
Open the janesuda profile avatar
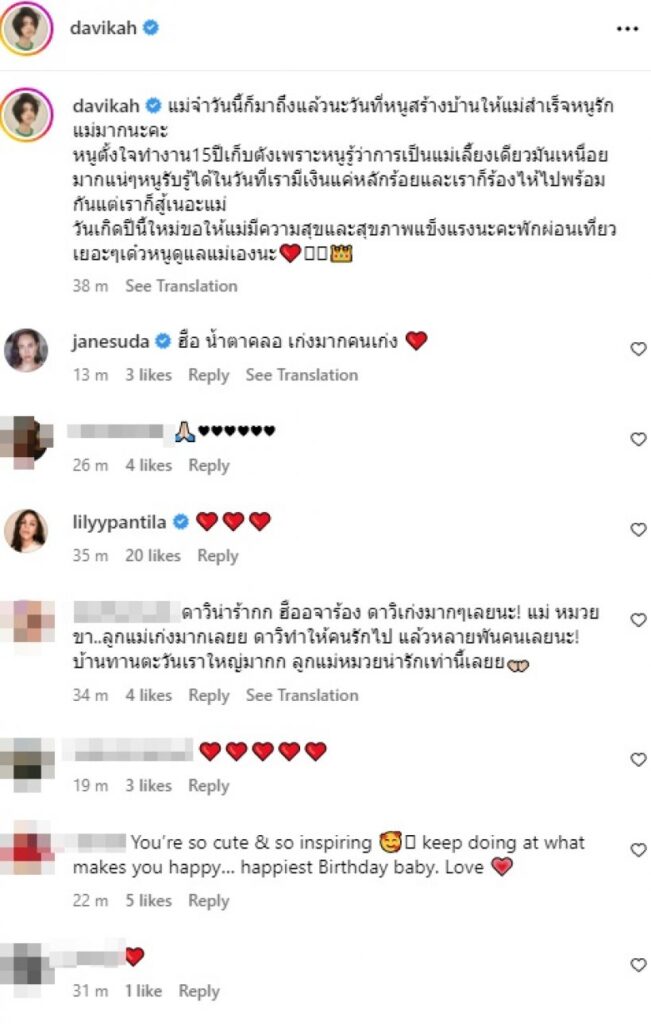pos(26,350)
